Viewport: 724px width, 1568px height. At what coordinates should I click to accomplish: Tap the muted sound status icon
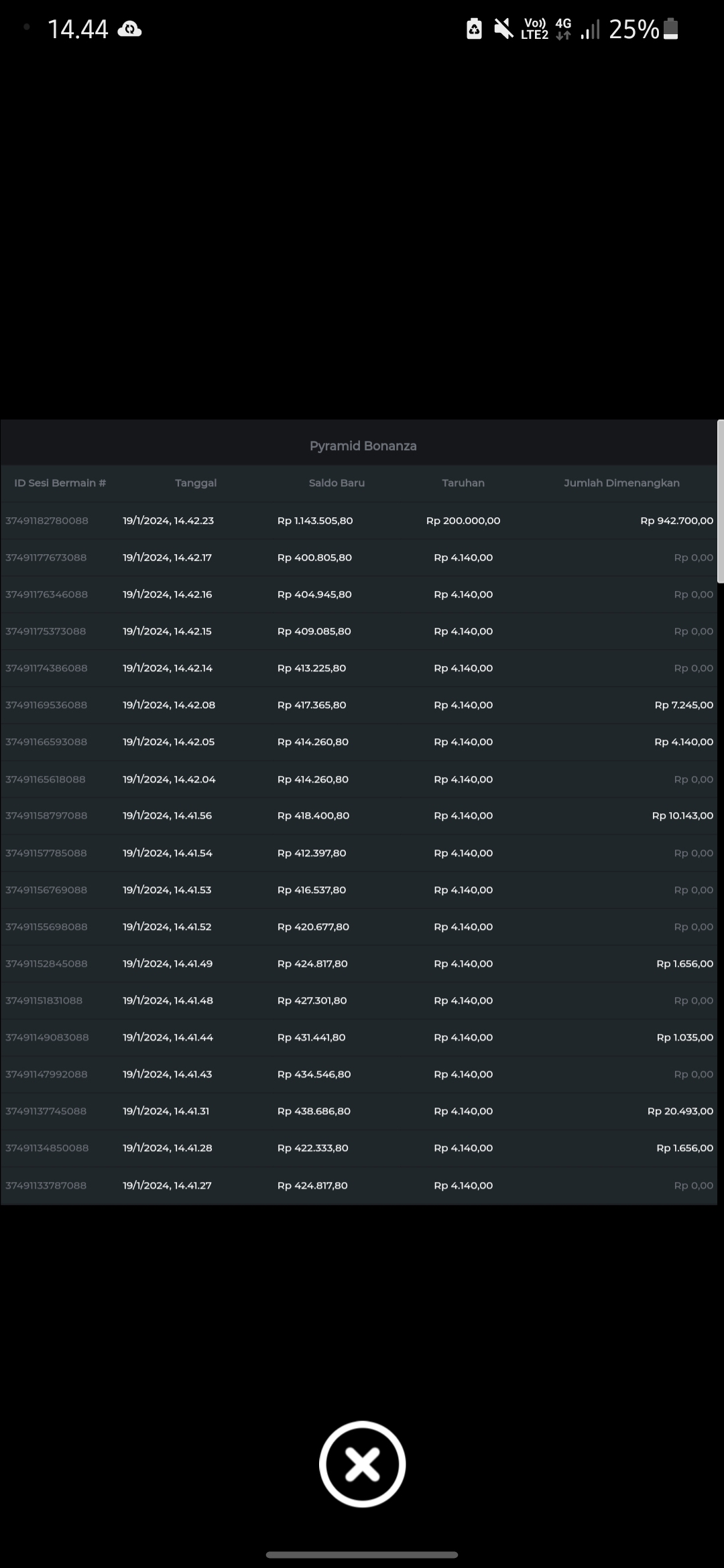click(503, 29)
